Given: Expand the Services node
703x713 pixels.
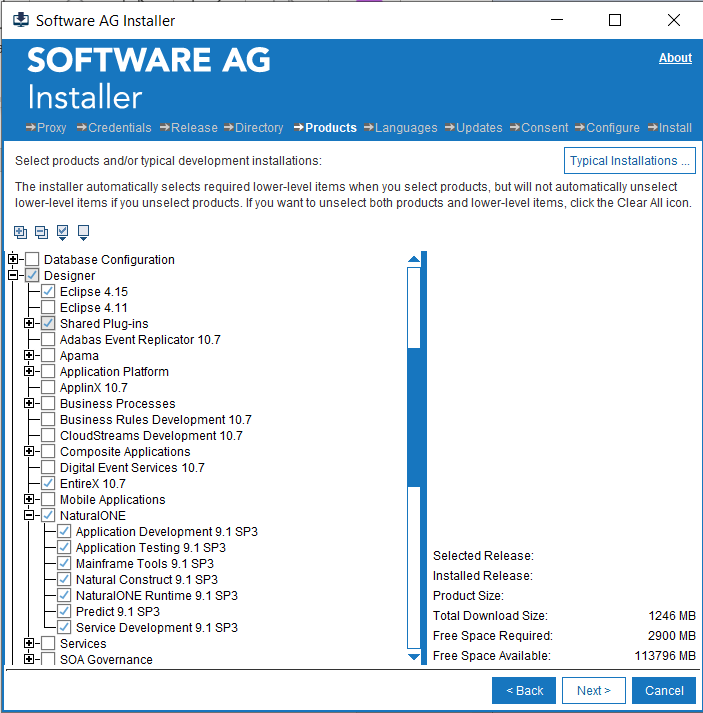Looking at the screenshot, I should pos(29,643).
